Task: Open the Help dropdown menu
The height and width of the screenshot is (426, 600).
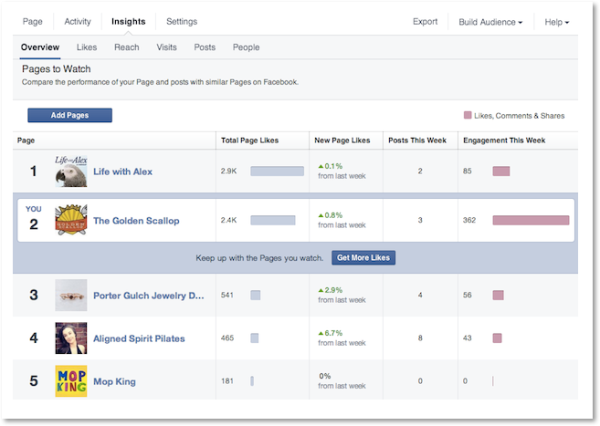Action: (x=557, y=22)
